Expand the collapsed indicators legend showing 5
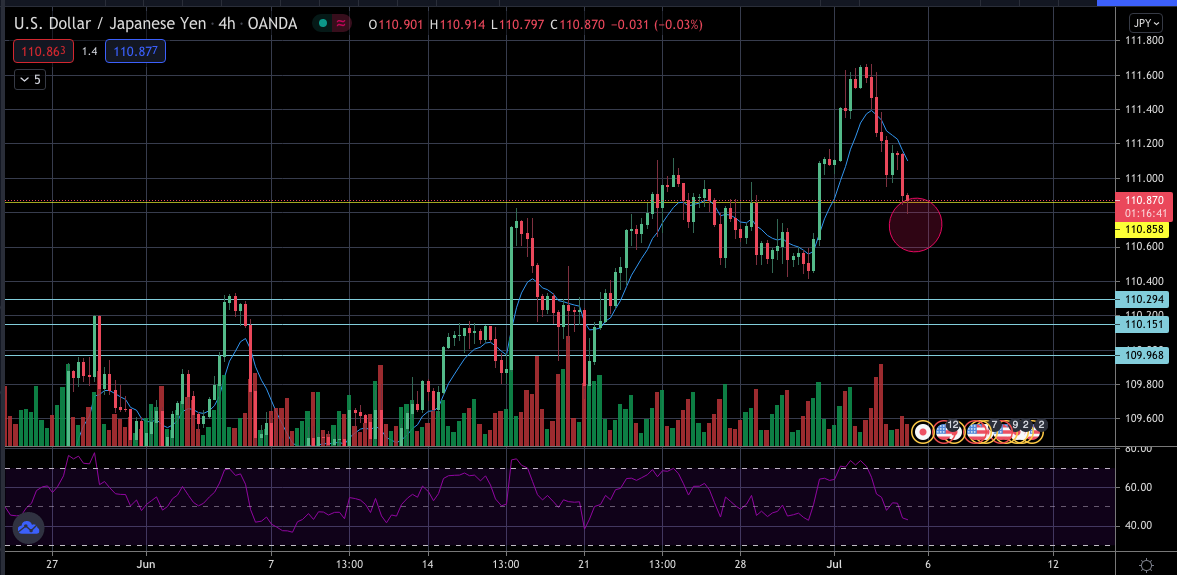 (x=30, y=80)
